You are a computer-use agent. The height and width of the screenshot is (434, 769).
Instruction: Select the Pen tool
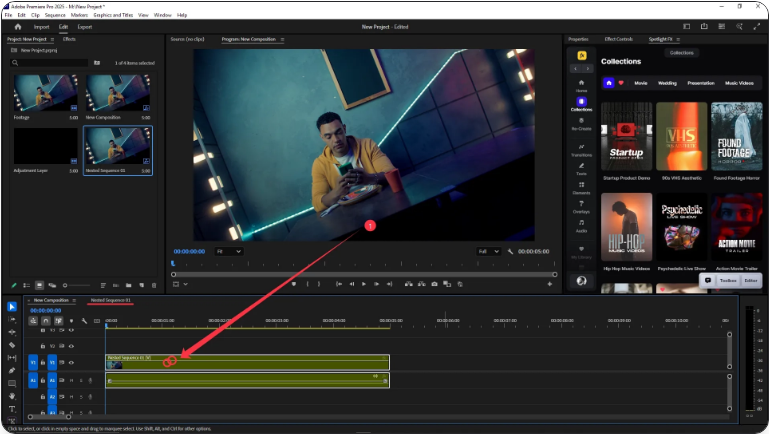tap(12, 371)
